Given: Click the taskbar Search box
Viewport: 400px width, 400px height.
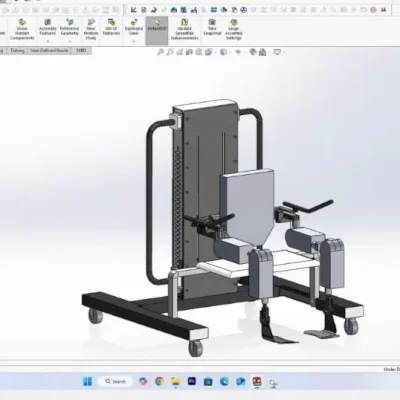Looking at the screenshot, I should coord(115,381).
